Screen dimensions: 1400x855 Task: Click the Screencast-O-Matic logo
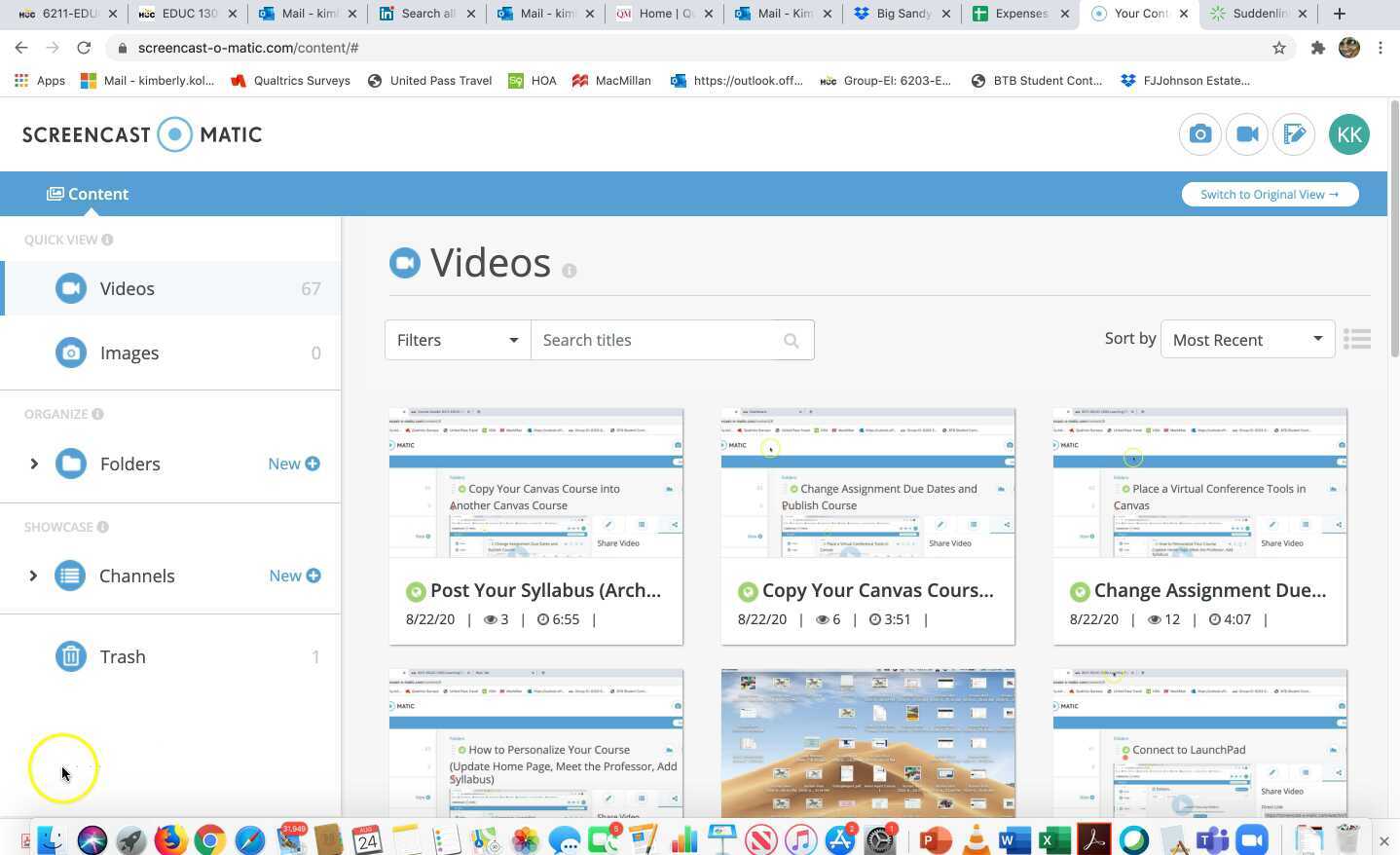click(141, 134)
